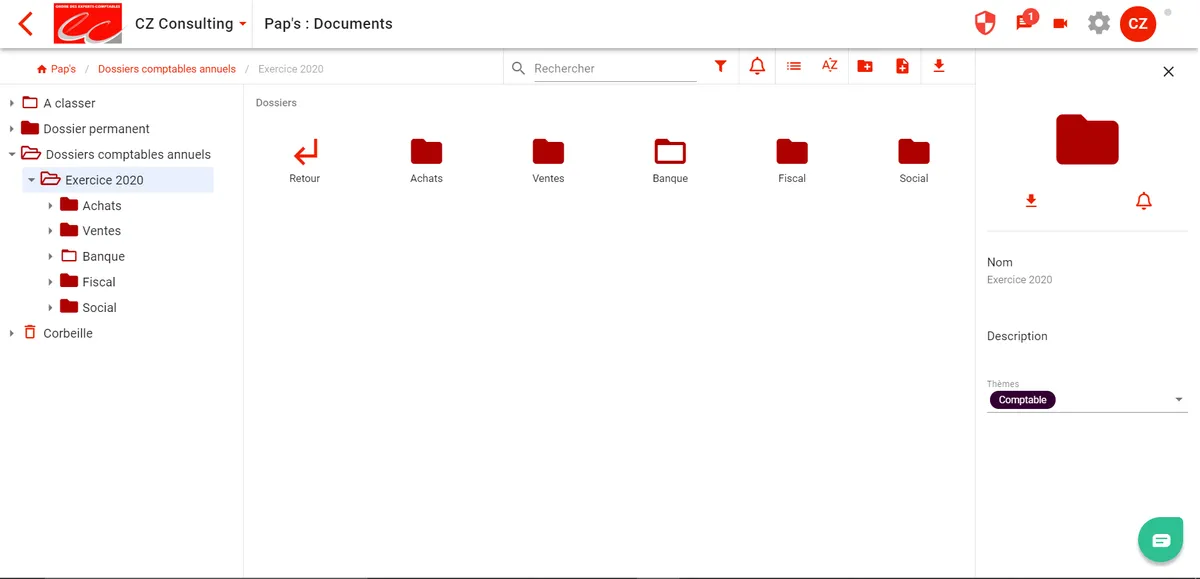Sort documents alphabetically with the AZ icon
Image resolution: width=1200 pixels, height=579 pixels.
coord(829,67)
